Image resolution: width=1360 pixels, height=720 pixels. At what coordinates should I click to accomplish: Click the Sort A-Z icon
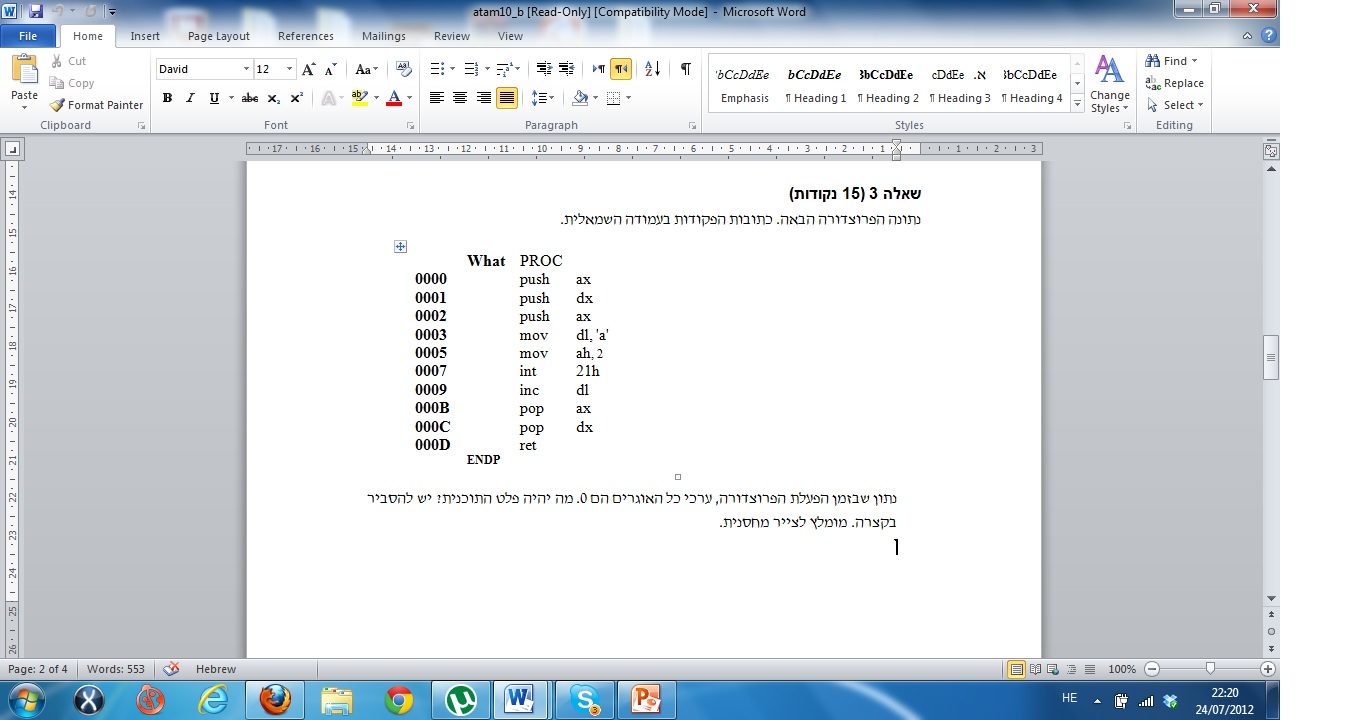pos(652,69)
